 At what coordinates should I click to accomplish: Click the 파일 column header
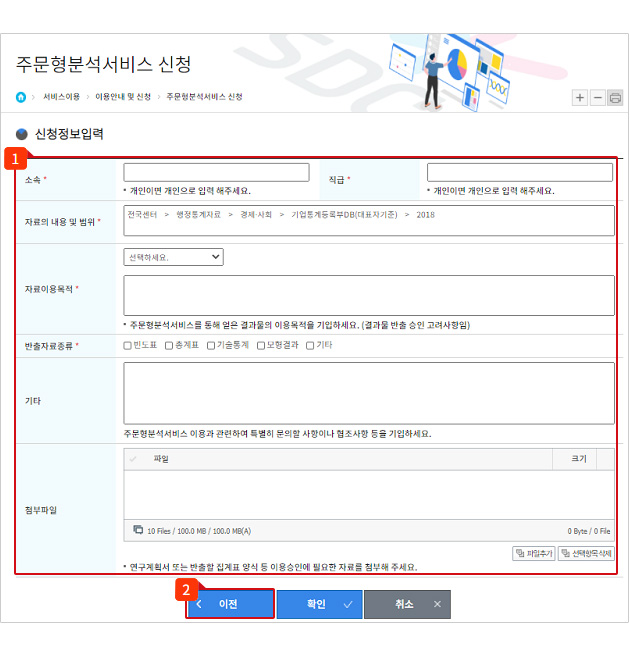pyautogui.click(x=161, y=459)
